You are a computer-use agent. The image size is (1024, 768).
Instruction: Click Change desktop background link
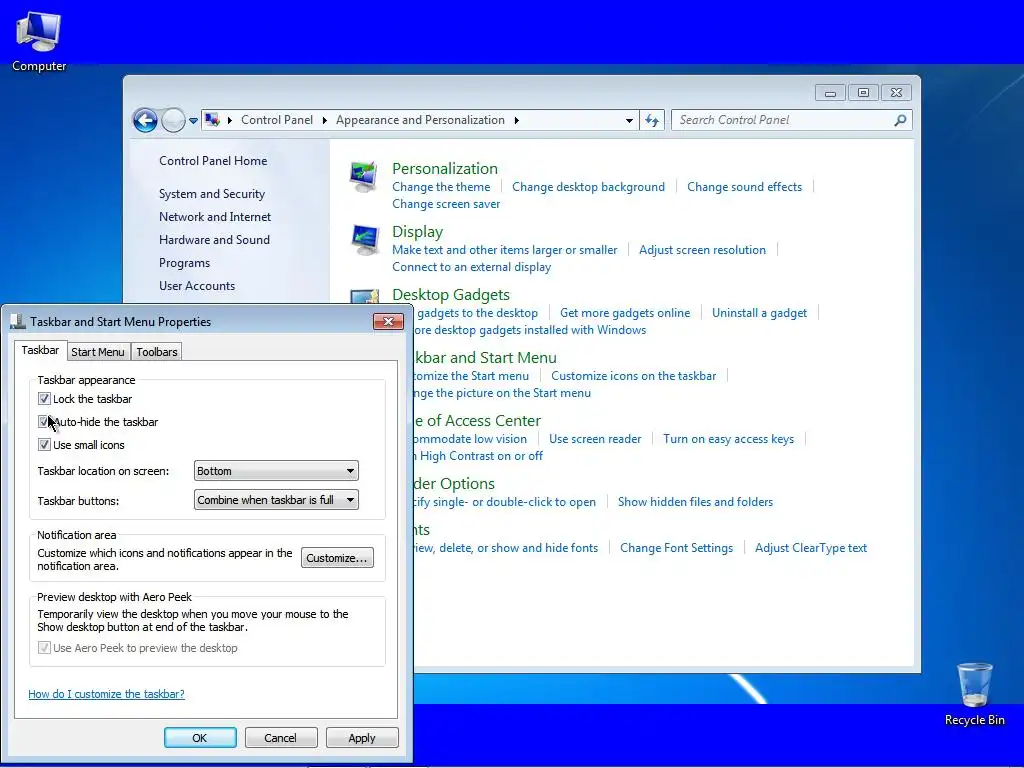coord(588,187)
